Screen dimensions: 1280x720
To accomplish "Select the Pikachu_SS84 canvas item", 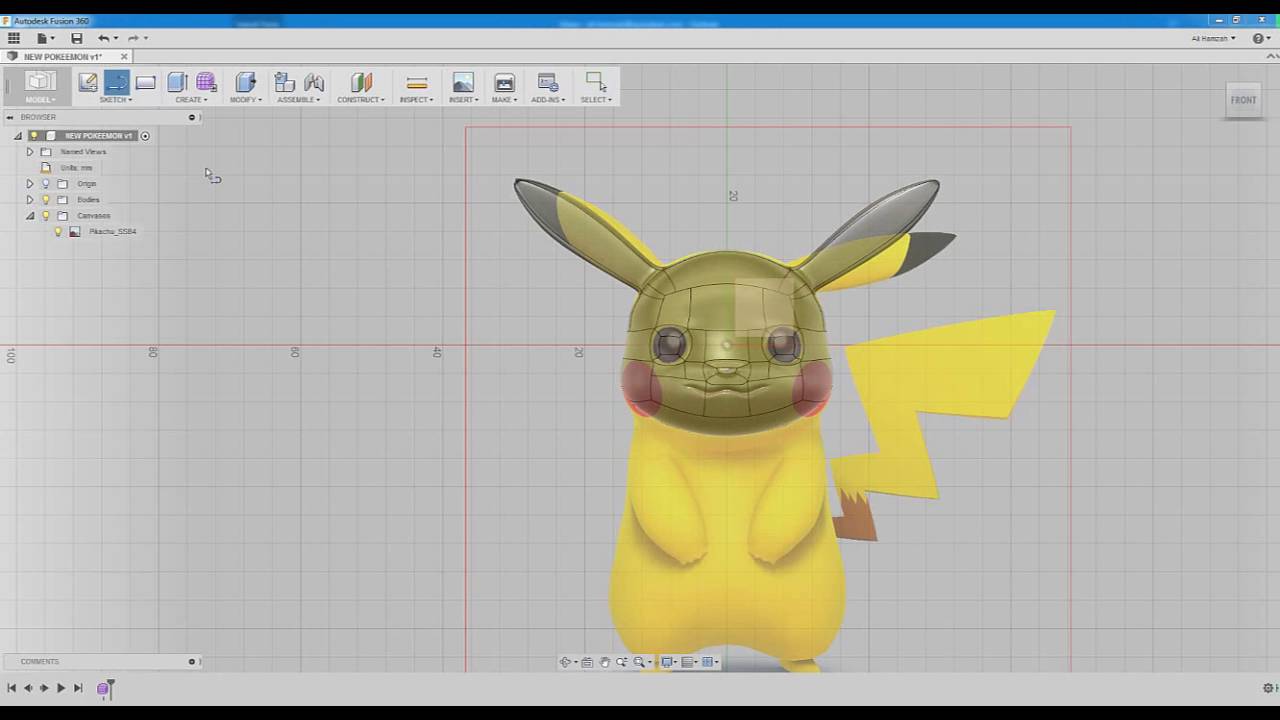I will tap(112, 232).
